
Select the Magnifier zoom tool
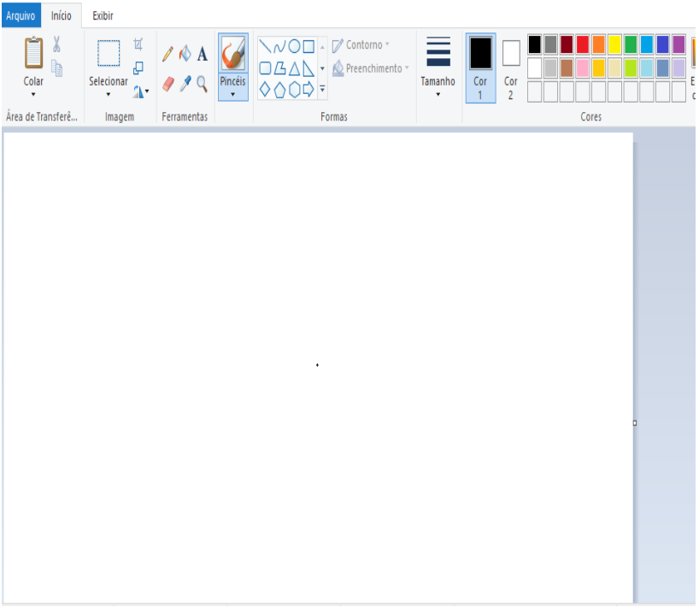[x=202, y=83]
